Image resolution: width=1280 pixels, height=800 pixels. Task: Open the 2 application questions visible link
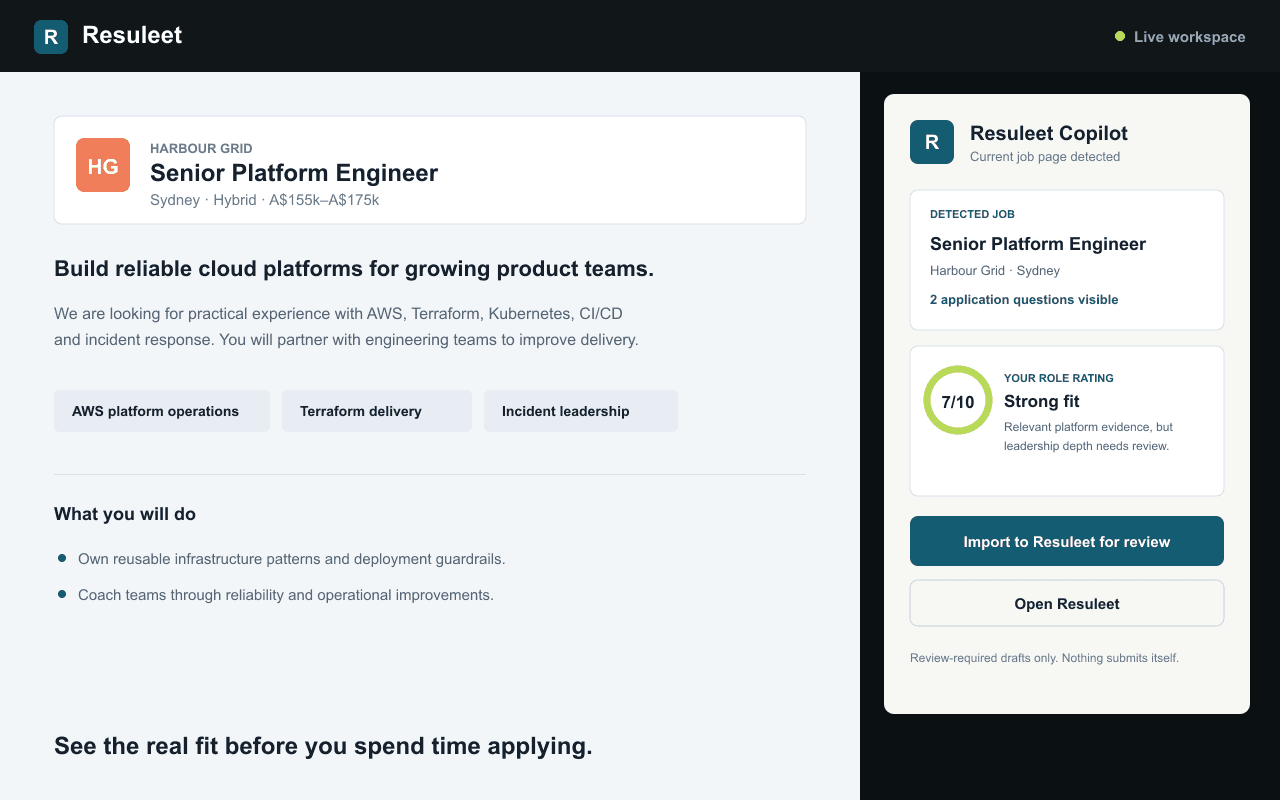(x=1024, y=300)
